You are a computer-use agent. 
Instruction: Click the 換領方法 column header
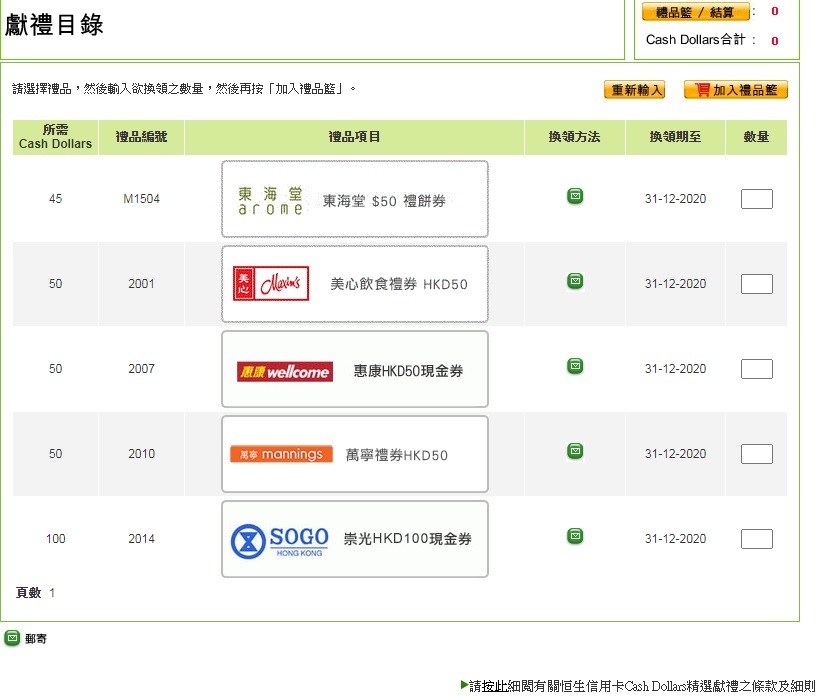pyautogui.click(x=574, y=137)
